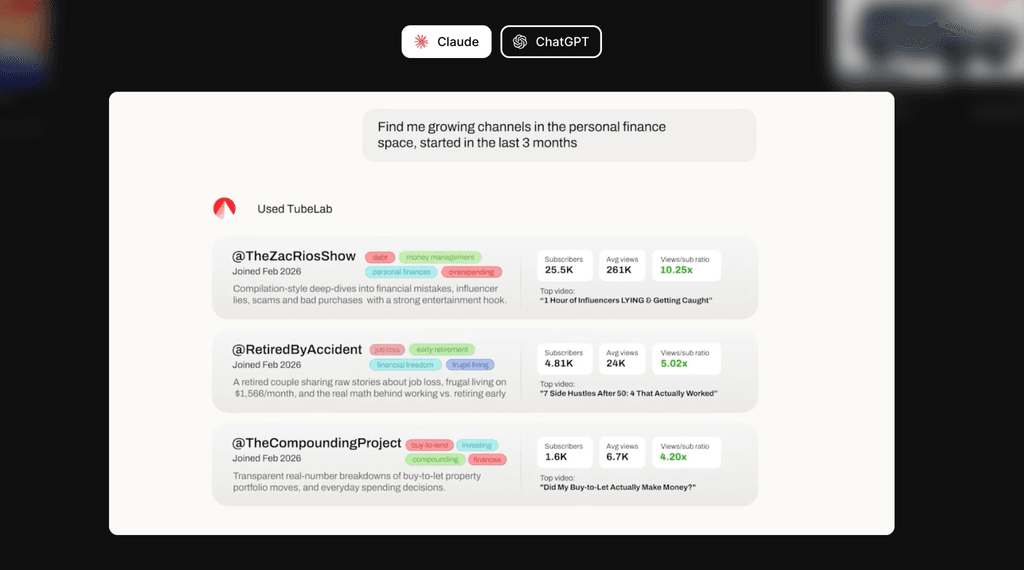
Task: Open the @TheCompoundingProject channel link
Action: (x=317, y=443)
